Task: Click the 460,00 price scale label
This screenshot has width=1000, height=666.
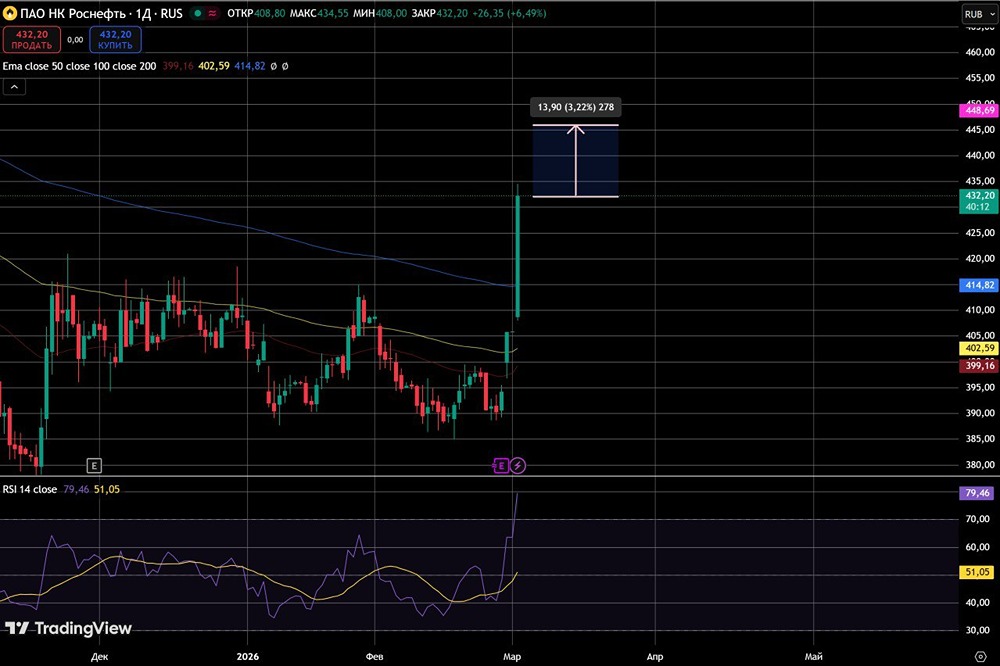Action: tap(980, 52)
